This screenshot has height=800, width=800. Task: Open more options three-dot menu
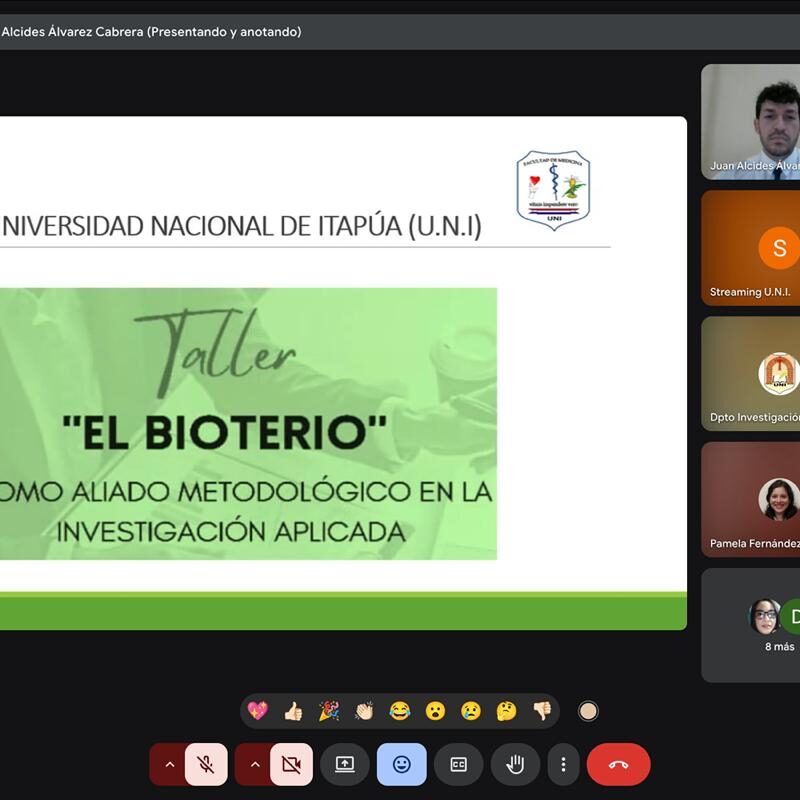coord(563,765)
